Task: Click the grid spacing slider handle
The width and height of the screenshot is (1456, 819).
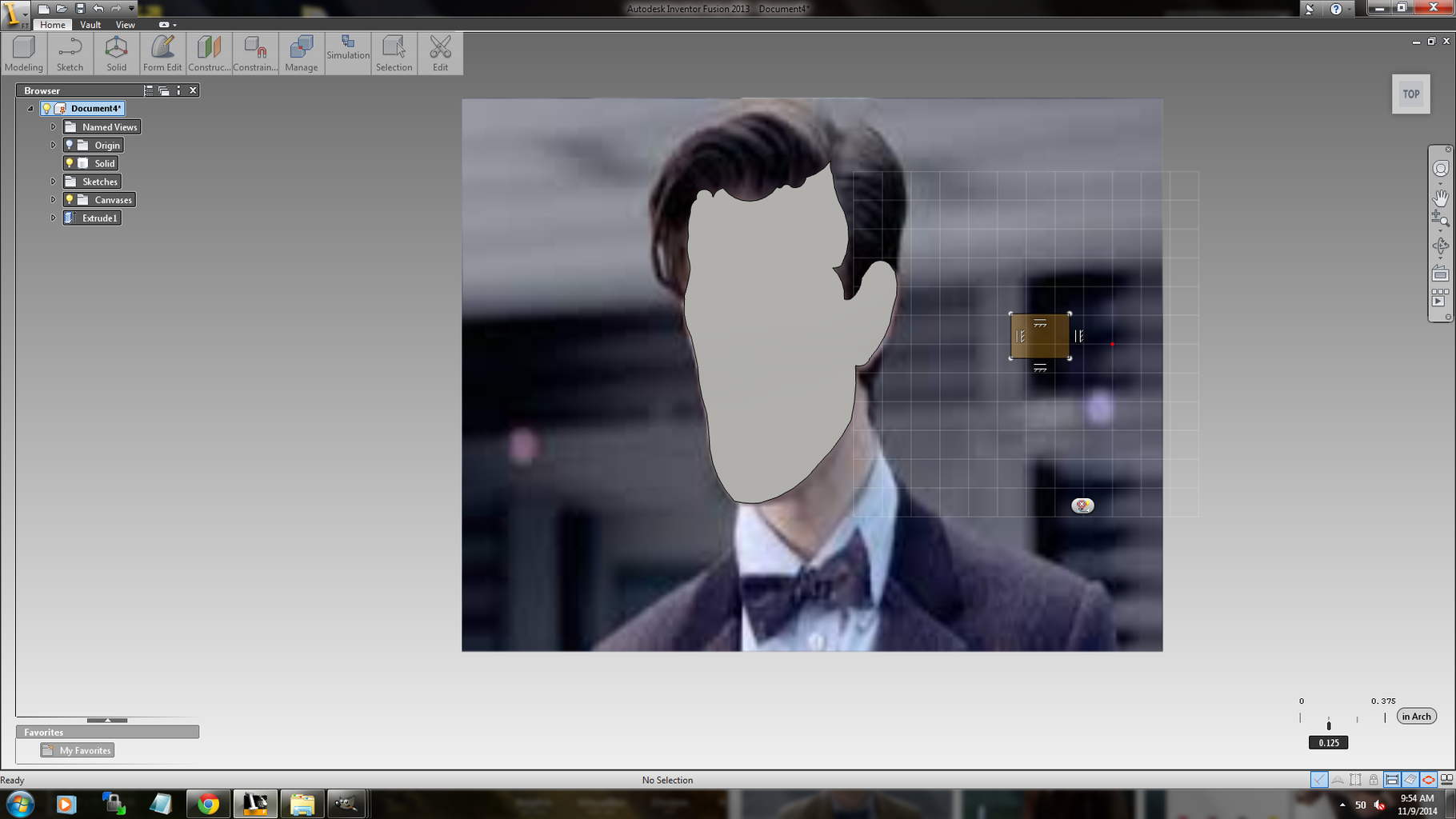Action: click(1329, 725)
